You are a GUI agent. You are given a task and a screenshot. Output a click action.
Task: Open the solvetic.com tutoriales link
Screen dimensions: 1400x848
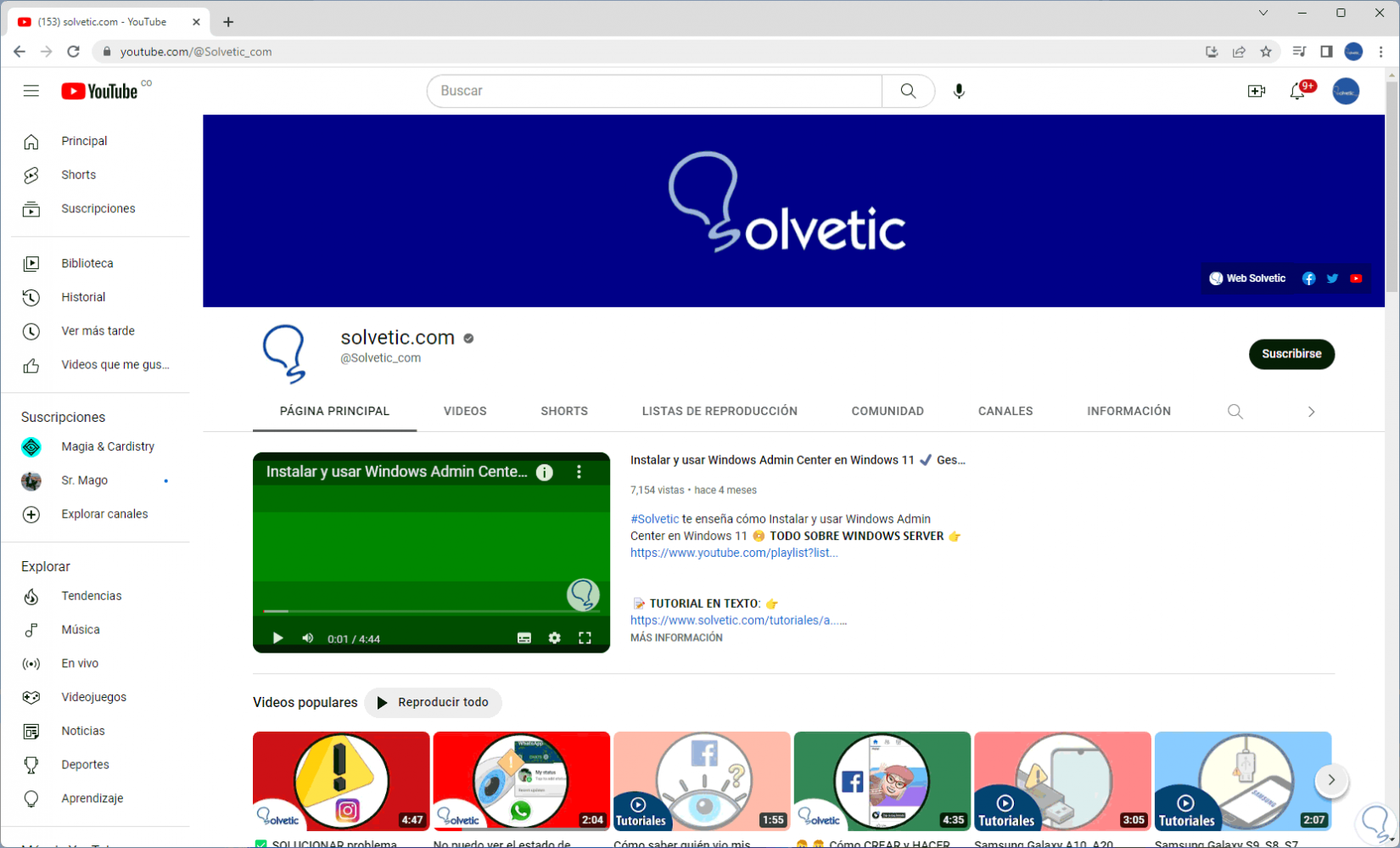[738, 621]
